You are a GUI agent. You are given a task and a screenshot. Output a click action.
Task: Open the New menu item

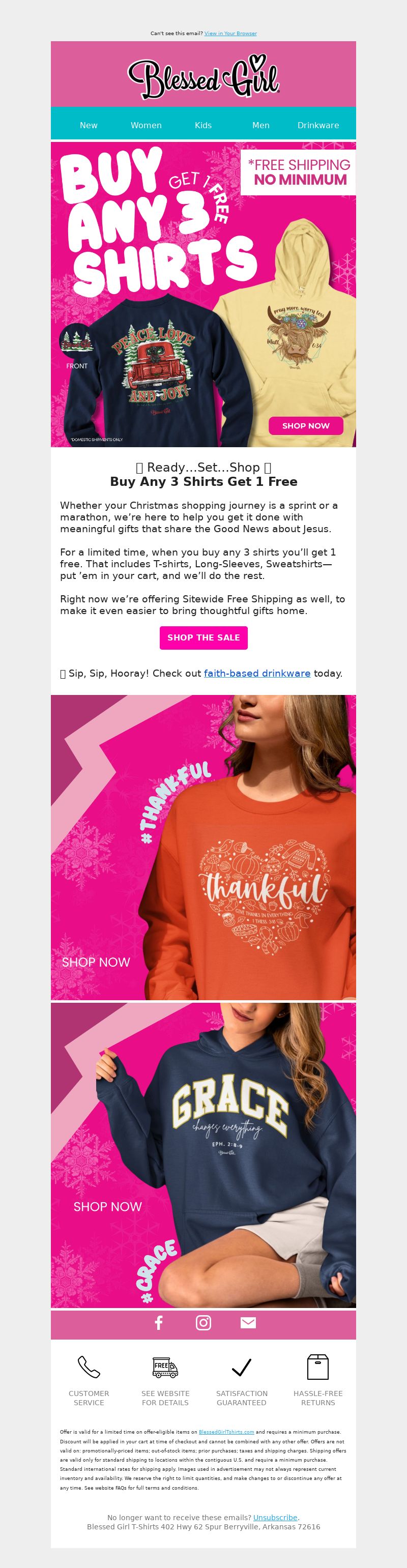pos(89,125)
